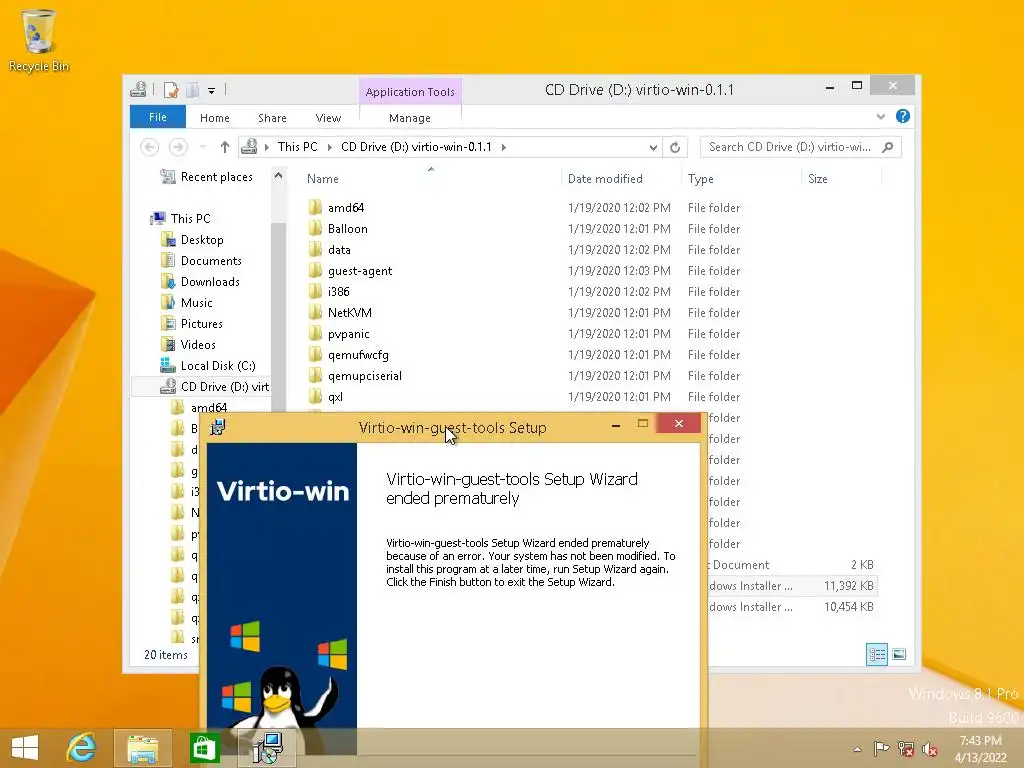1024x768 pixels.
Task: Sort by the Date modified column
Action: click(605, 179)
